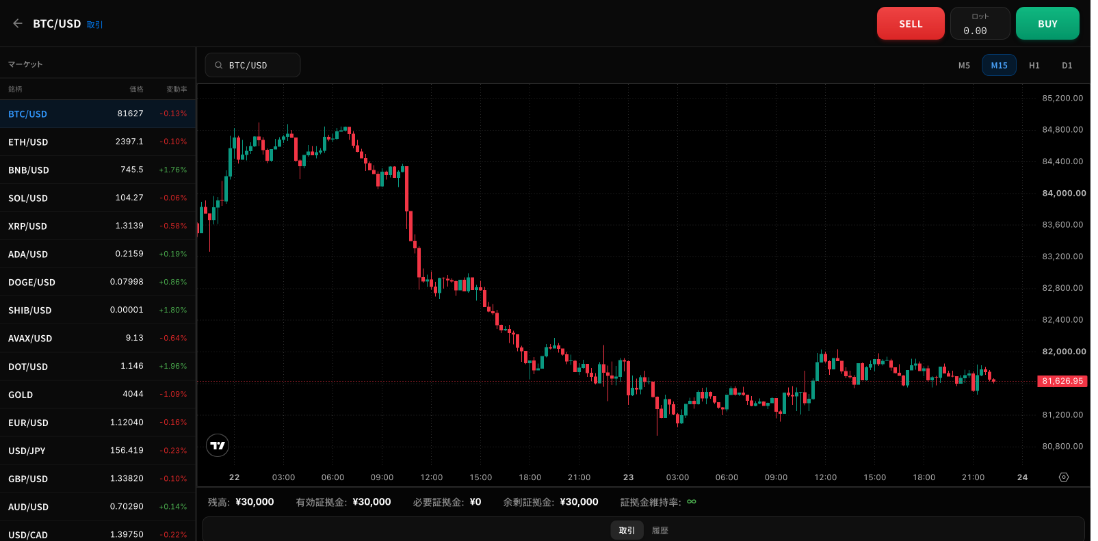Switch chart to H1 timeframe
This screenshot has height=541, width=1098.
tap(1034, 65)
